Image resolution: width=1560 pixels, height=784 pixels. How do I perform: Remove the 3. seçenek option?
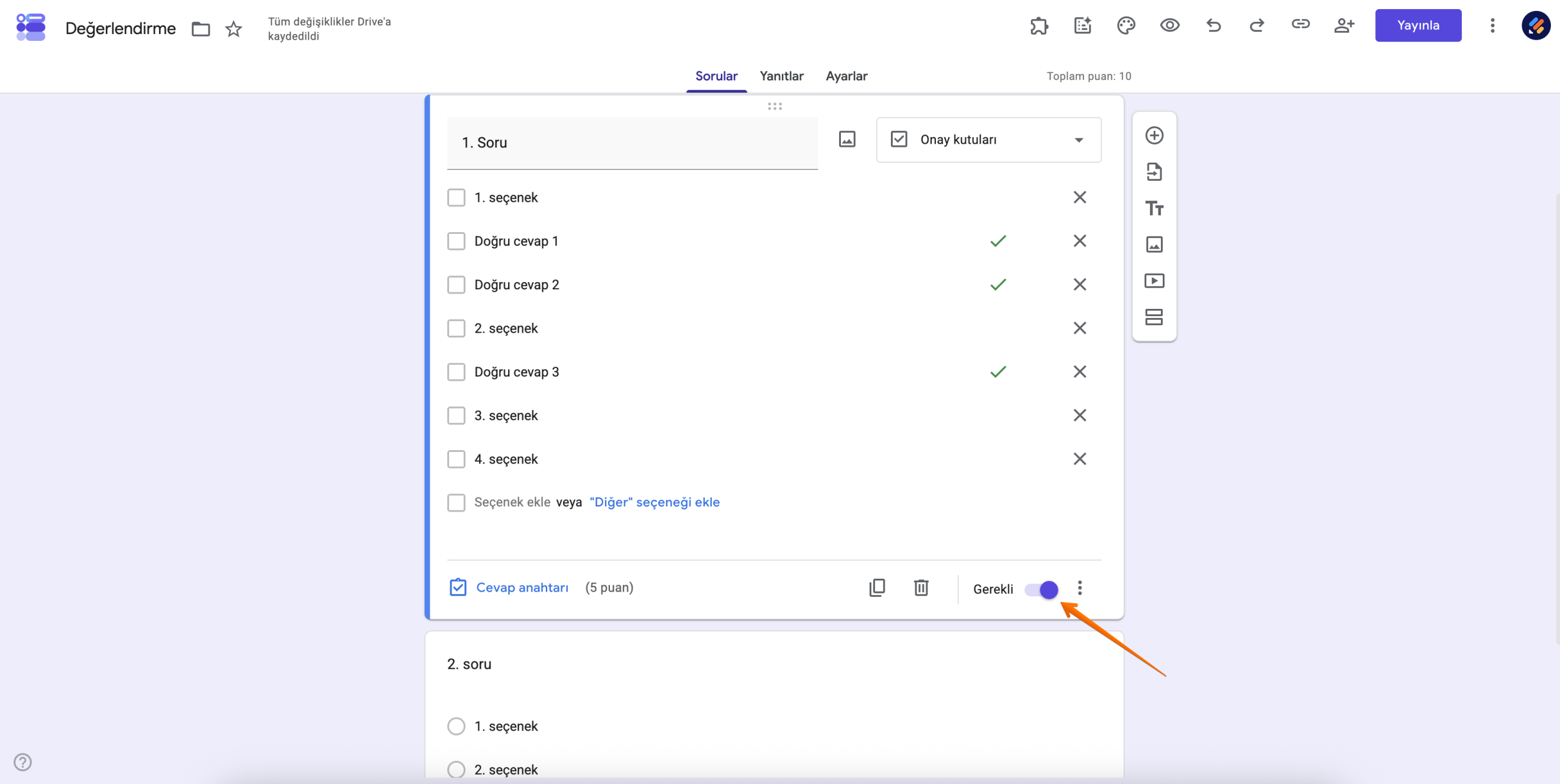[1080, 415]
